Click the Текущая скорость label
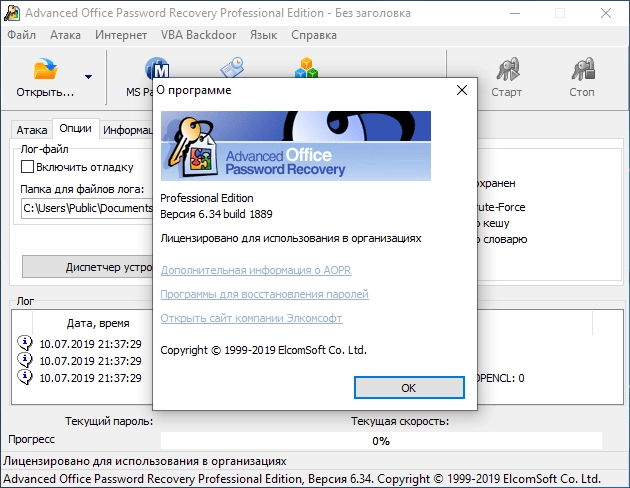 coord(400,421)
